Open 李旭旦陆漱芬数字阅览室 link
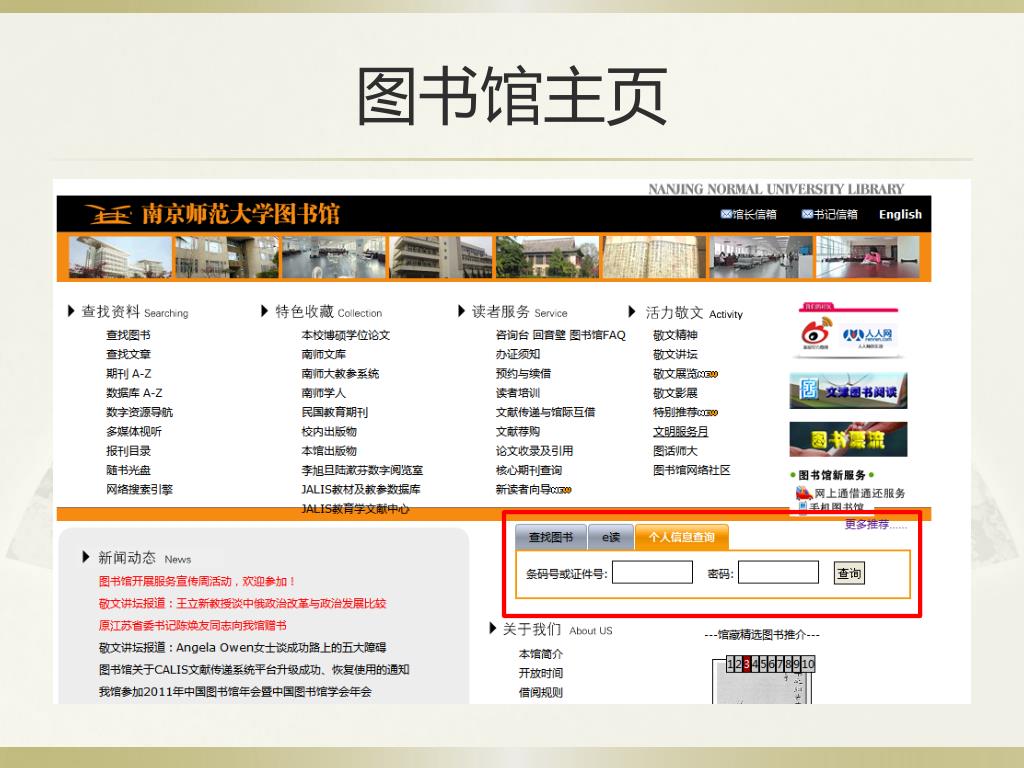Image resolution: width=1024 pixels, height=768 pixels. pos(362,470)
